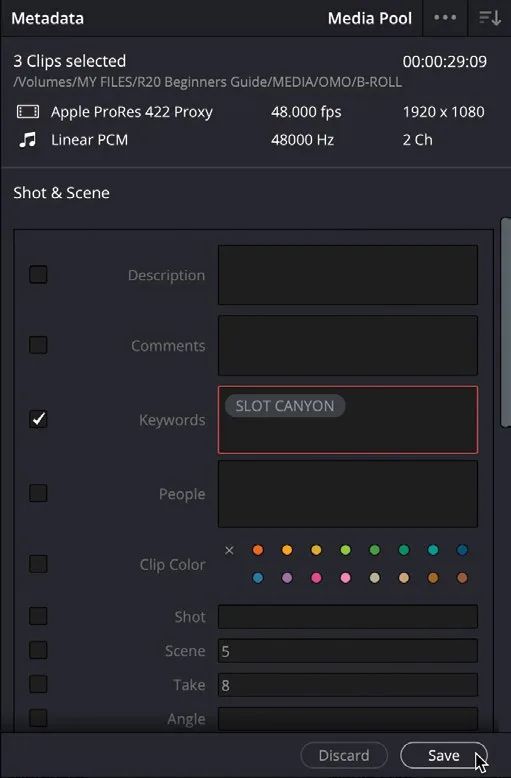Click the Take field containing 8
511x778 pixels.
point(348,685)
